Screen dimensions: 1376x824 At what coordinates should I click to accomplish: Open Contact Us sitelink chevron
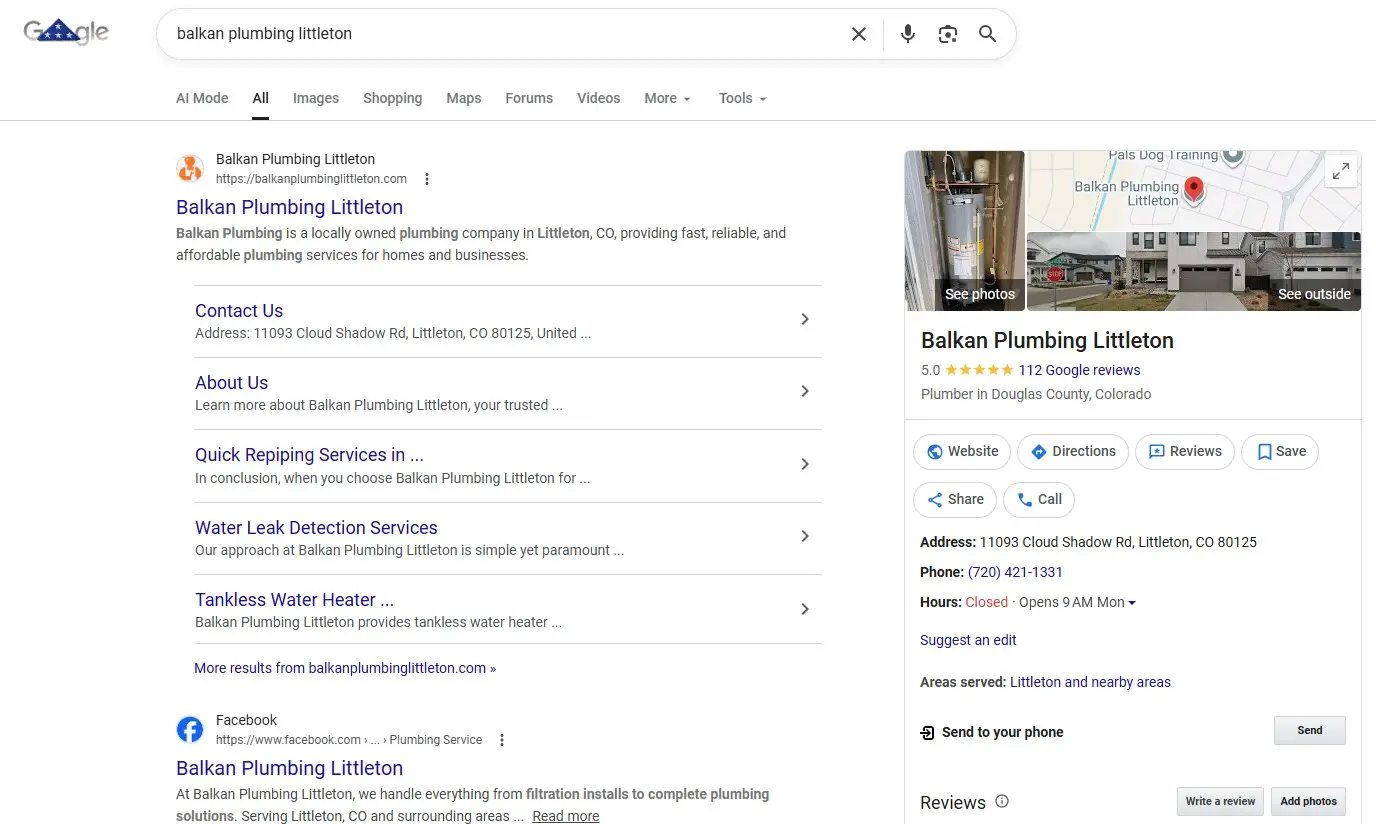coord(805,319)
